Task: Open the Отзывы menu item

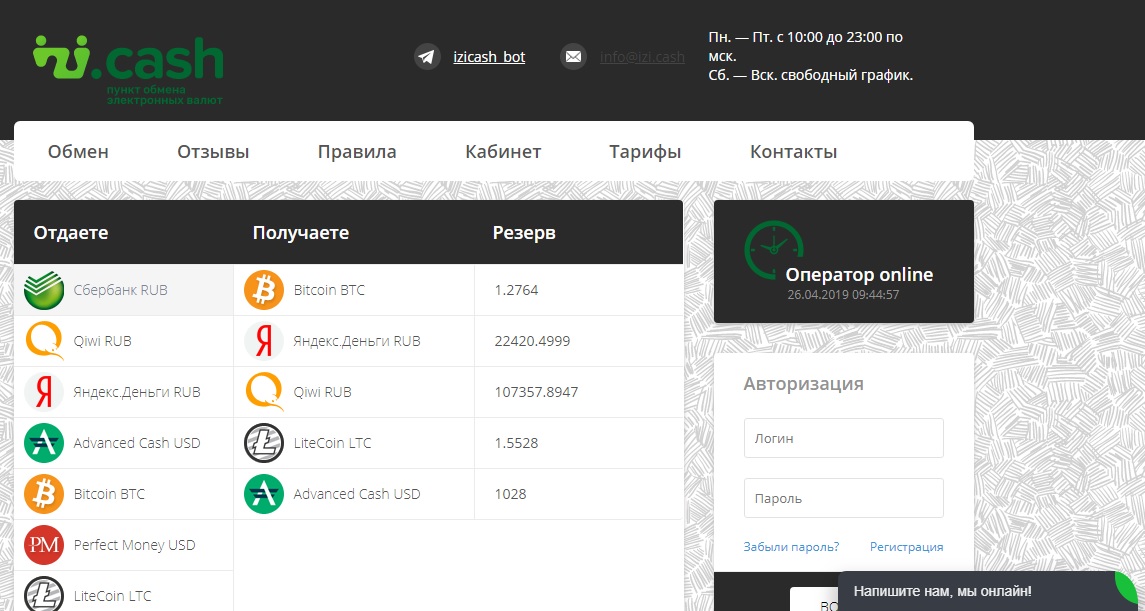Action: (213, 152)
